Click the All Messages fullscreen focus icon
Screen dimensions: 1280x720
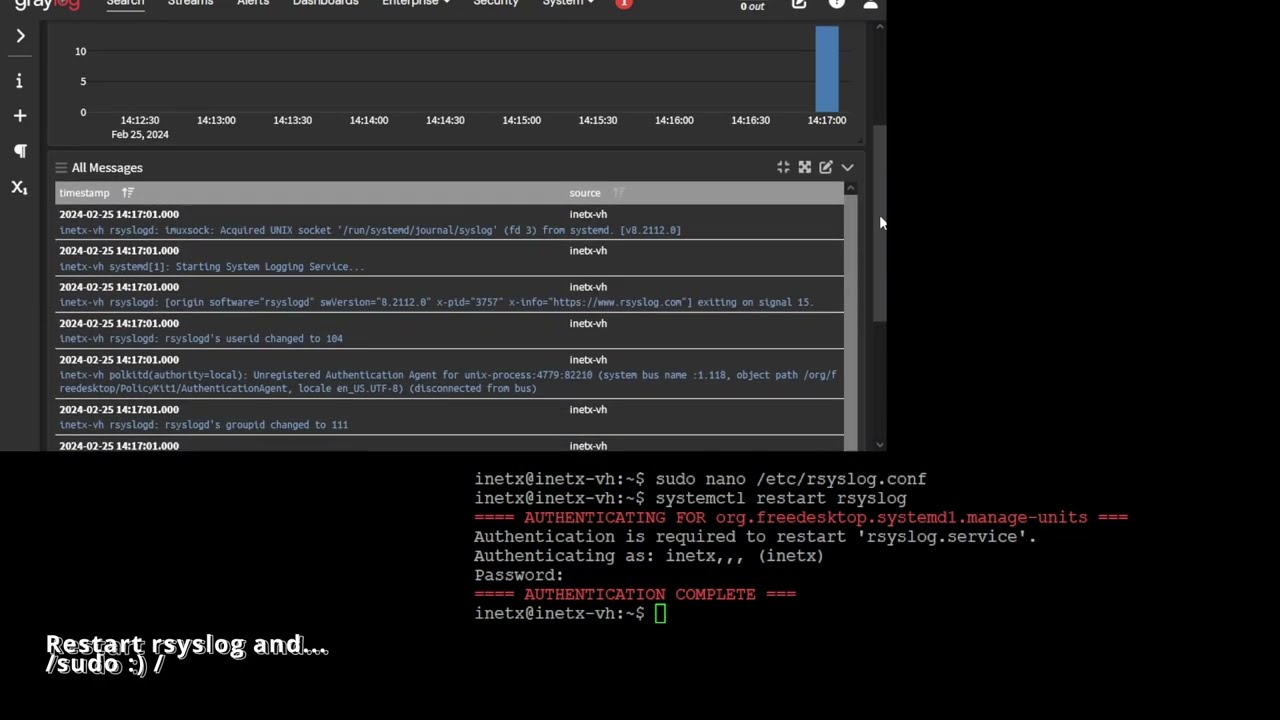tap(804, 167)
